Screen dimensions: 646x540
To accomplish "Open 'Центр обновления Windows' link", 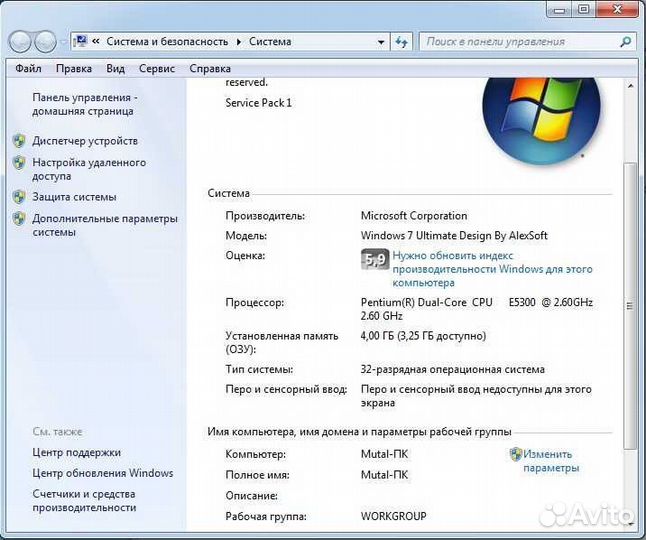I will [103, 473].
